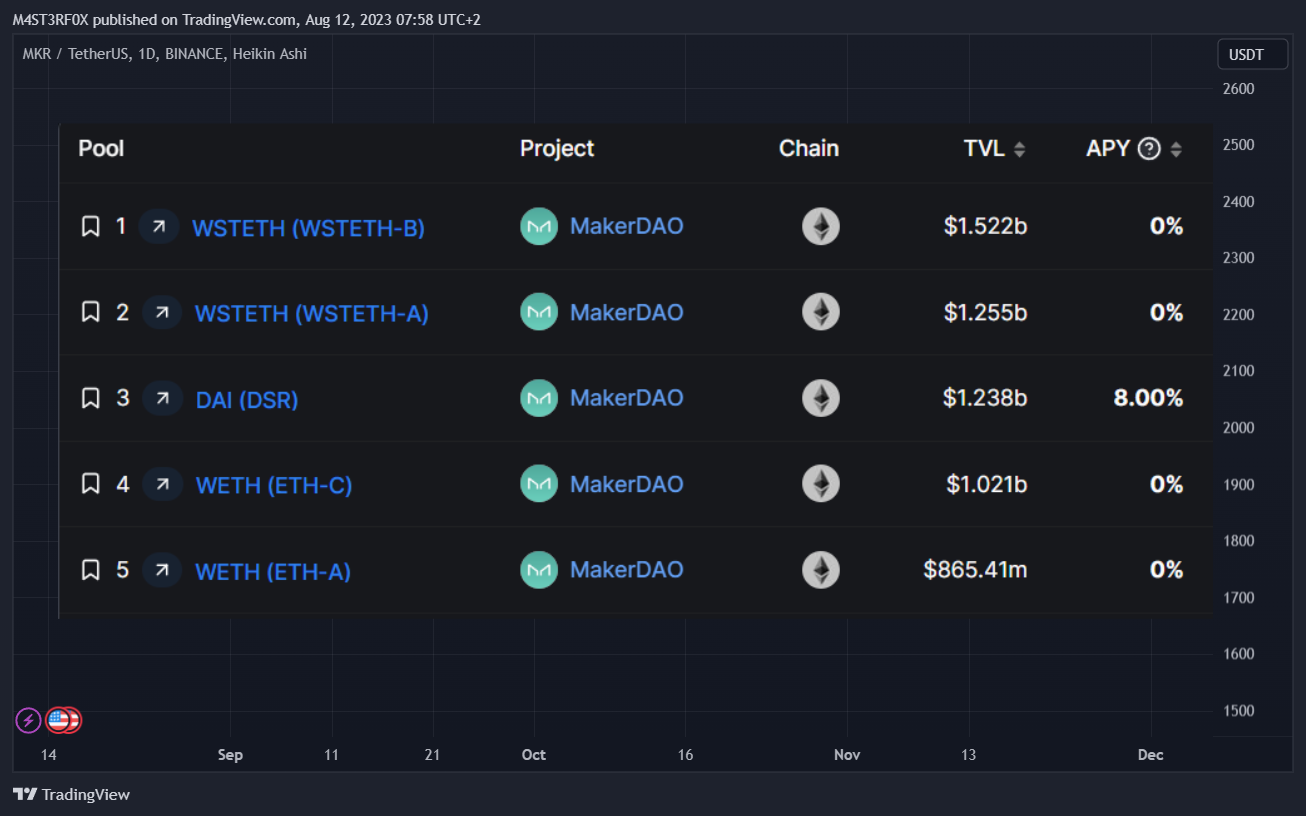Click the APY help question-mark icon
Image resolution: width=1306 pixels, height=816 pixels.
click(1150, 149)
